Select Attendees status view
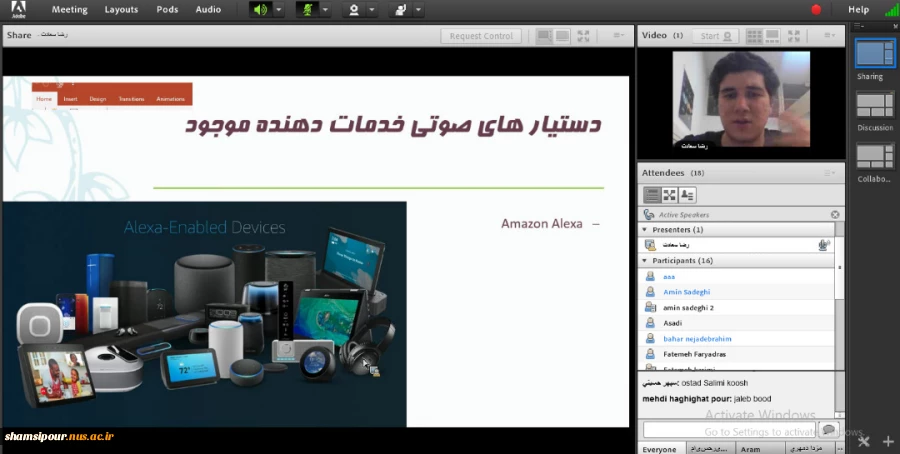 click(687, 195)
